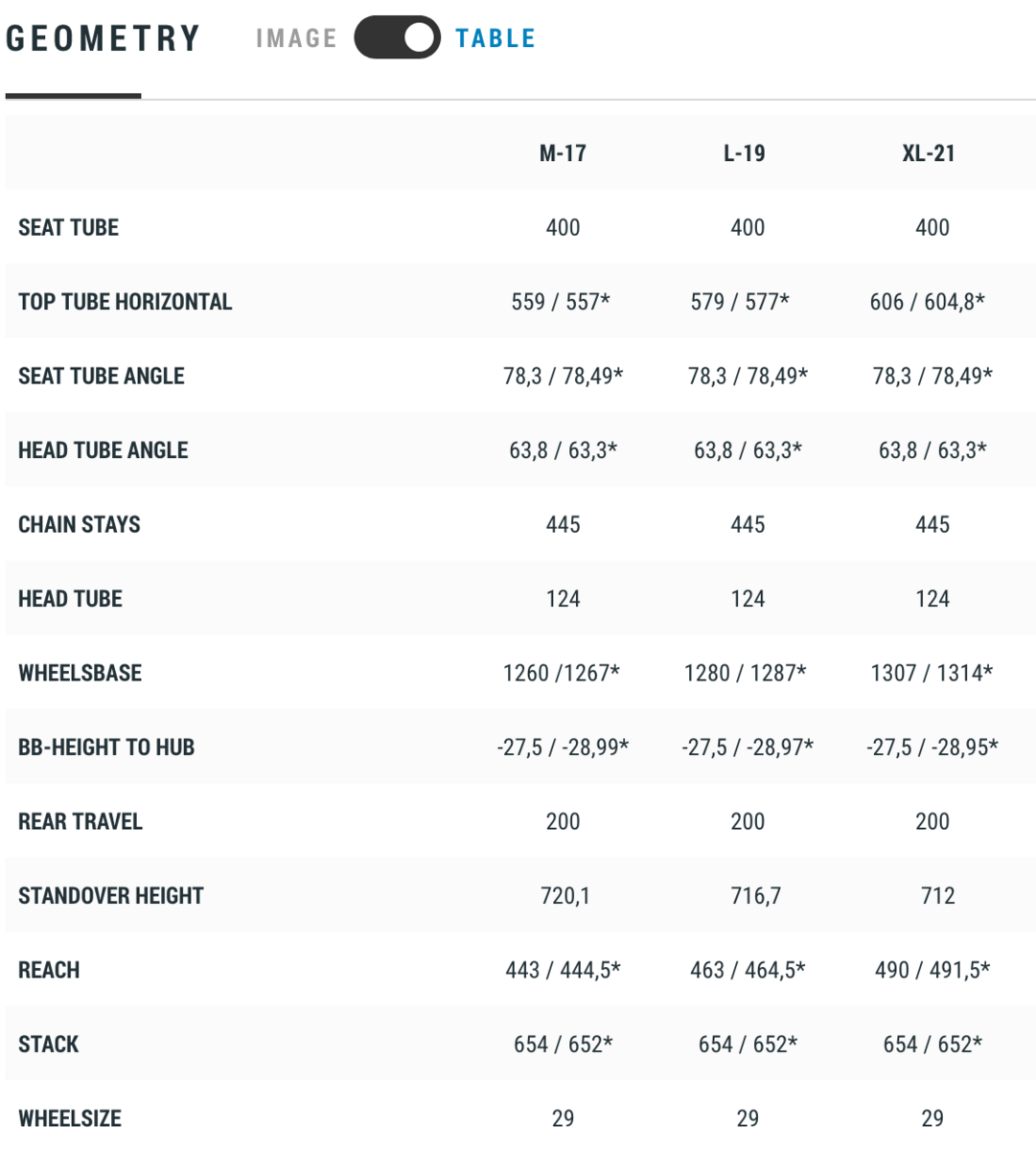This screenshot has width=1036, height=1150.
Task: Select the TOP TUBE HORIZONTAL row label
Action: point(125,302)
